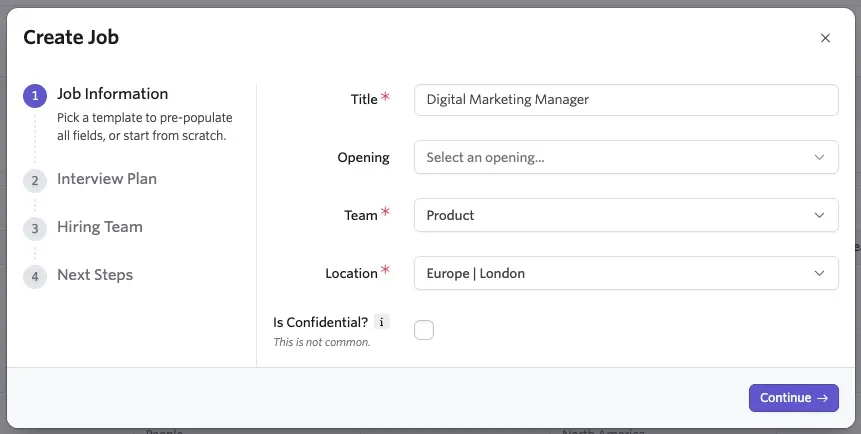The image size is (861, 434).
Task: Select the Job Information step label
Action: point(113,94)
